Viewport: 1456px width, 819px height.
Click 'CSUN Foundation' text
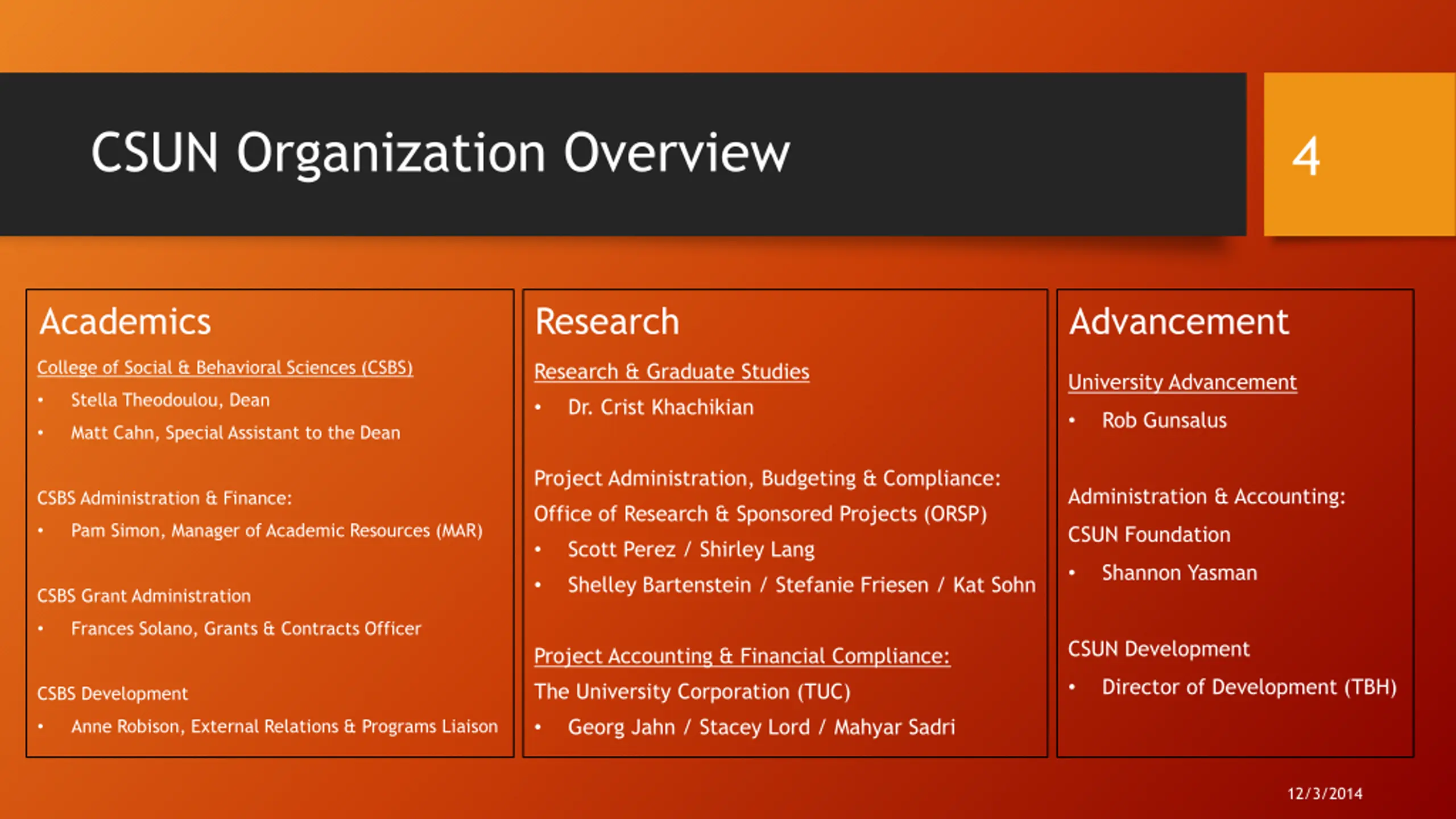(x=1149, y=535)
